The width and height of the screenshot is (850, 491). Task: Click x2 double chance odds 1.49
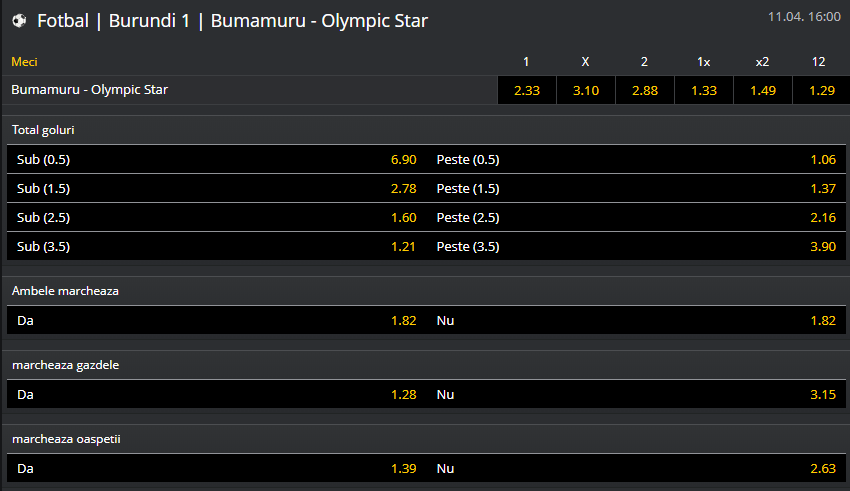click(762, 90)
